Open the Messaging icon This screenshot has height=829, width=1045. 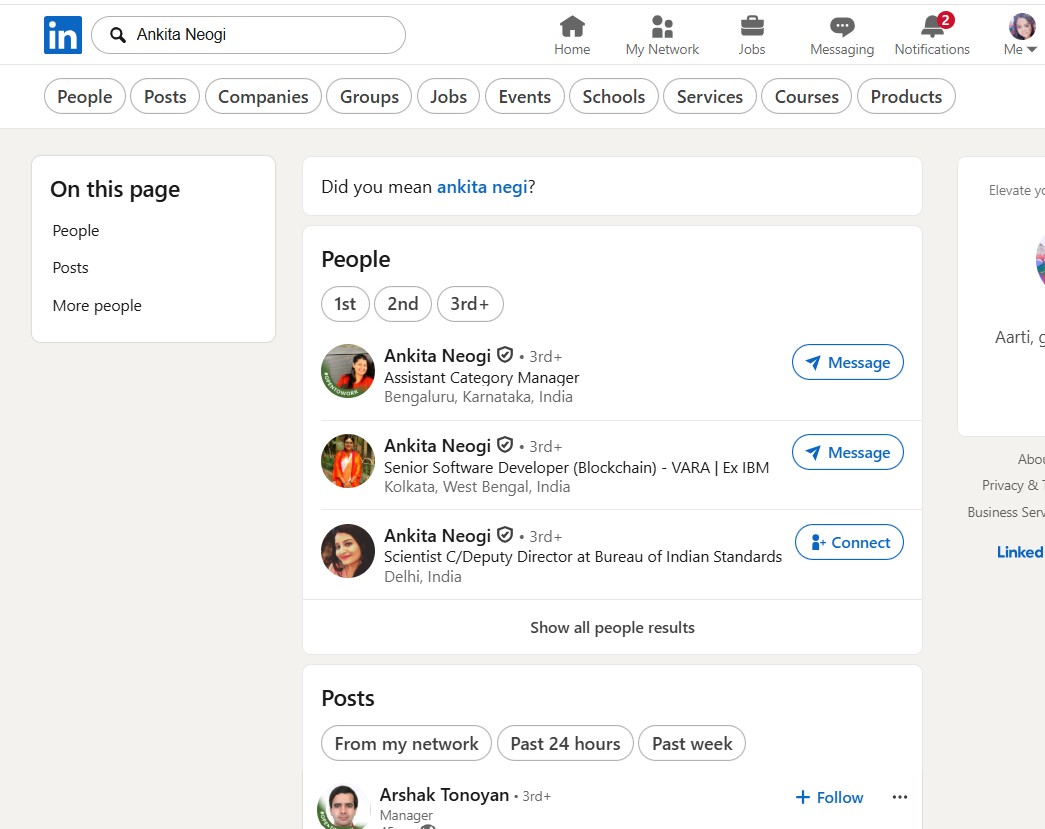click(x=842, y=27)
